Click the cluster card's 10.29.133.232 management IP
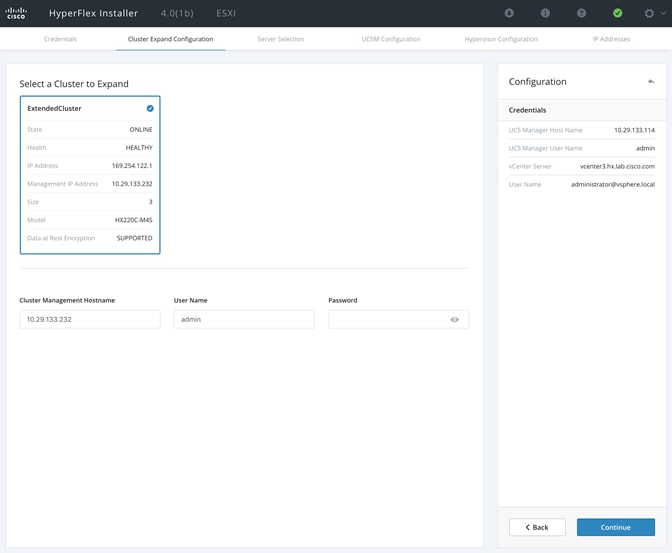This screenshot has width=672, height=553. [x=132, y=183]
